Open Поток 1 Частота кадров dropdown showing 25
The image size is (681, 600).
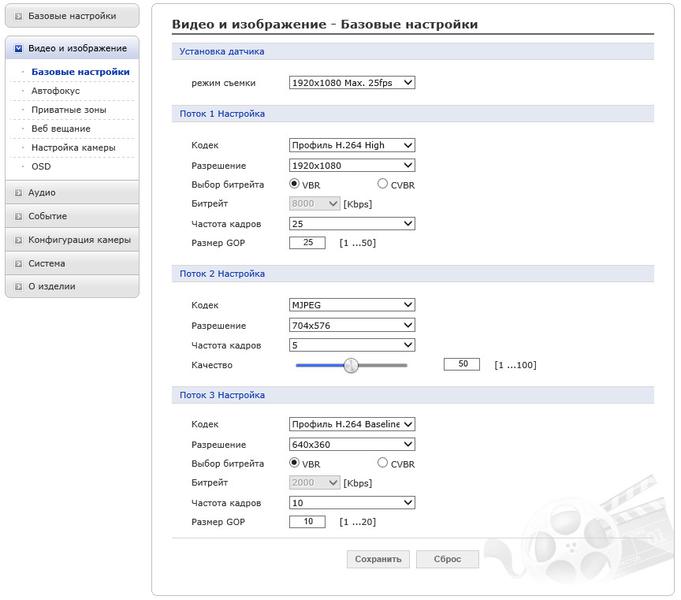click(x=352, y=224)
